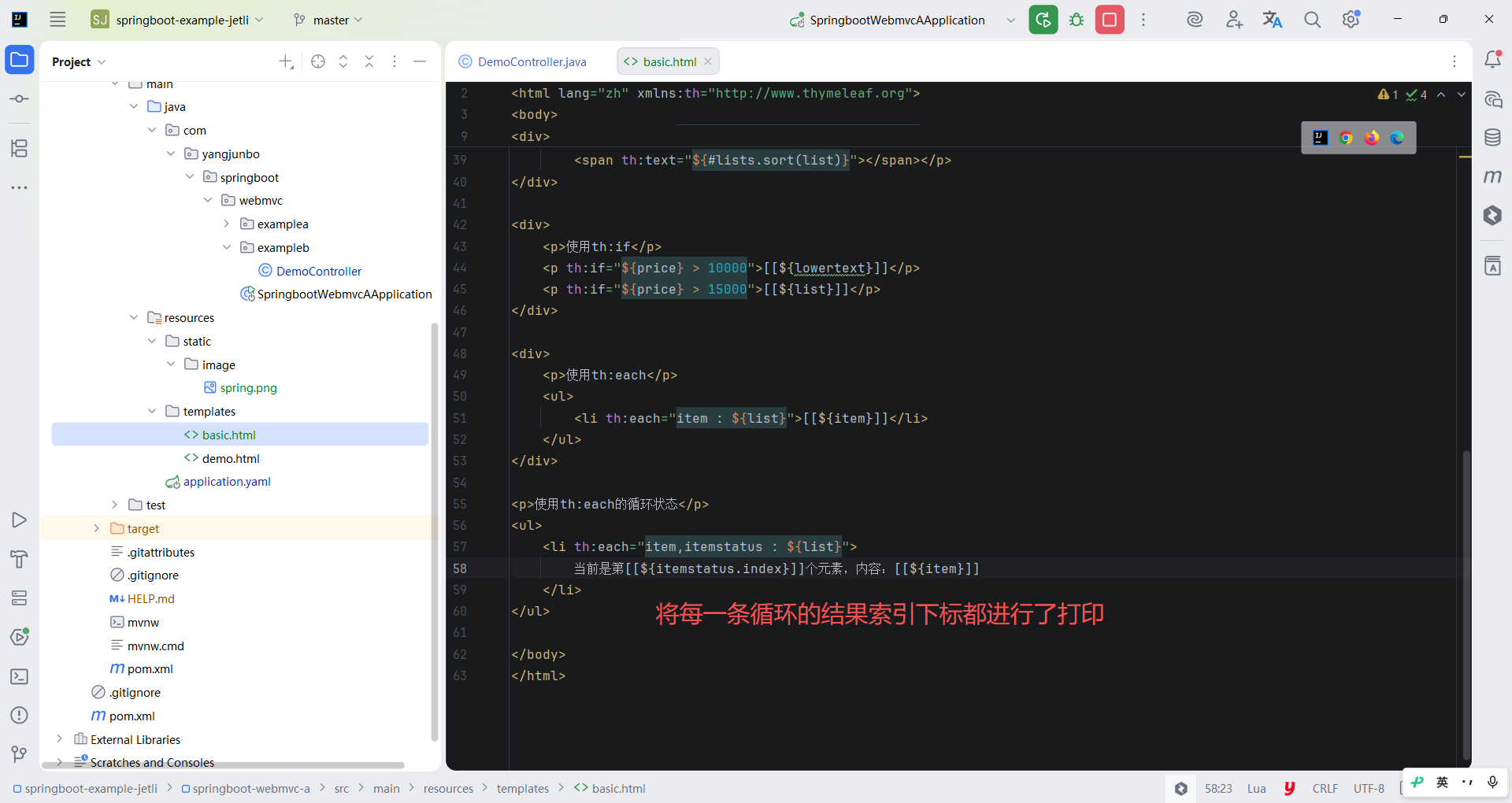Change UTF-8 file encoding in status bar
The height and width of the screenshot is (803, 1512).
point(1369,788)
